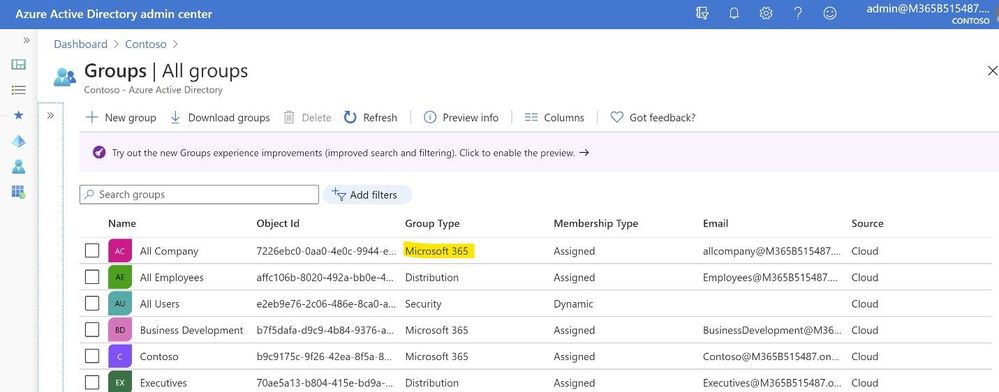Image resolution: width=999 pixels, height=392 pixels.
Task: Open the notifications bell icon
Action: 734,13
